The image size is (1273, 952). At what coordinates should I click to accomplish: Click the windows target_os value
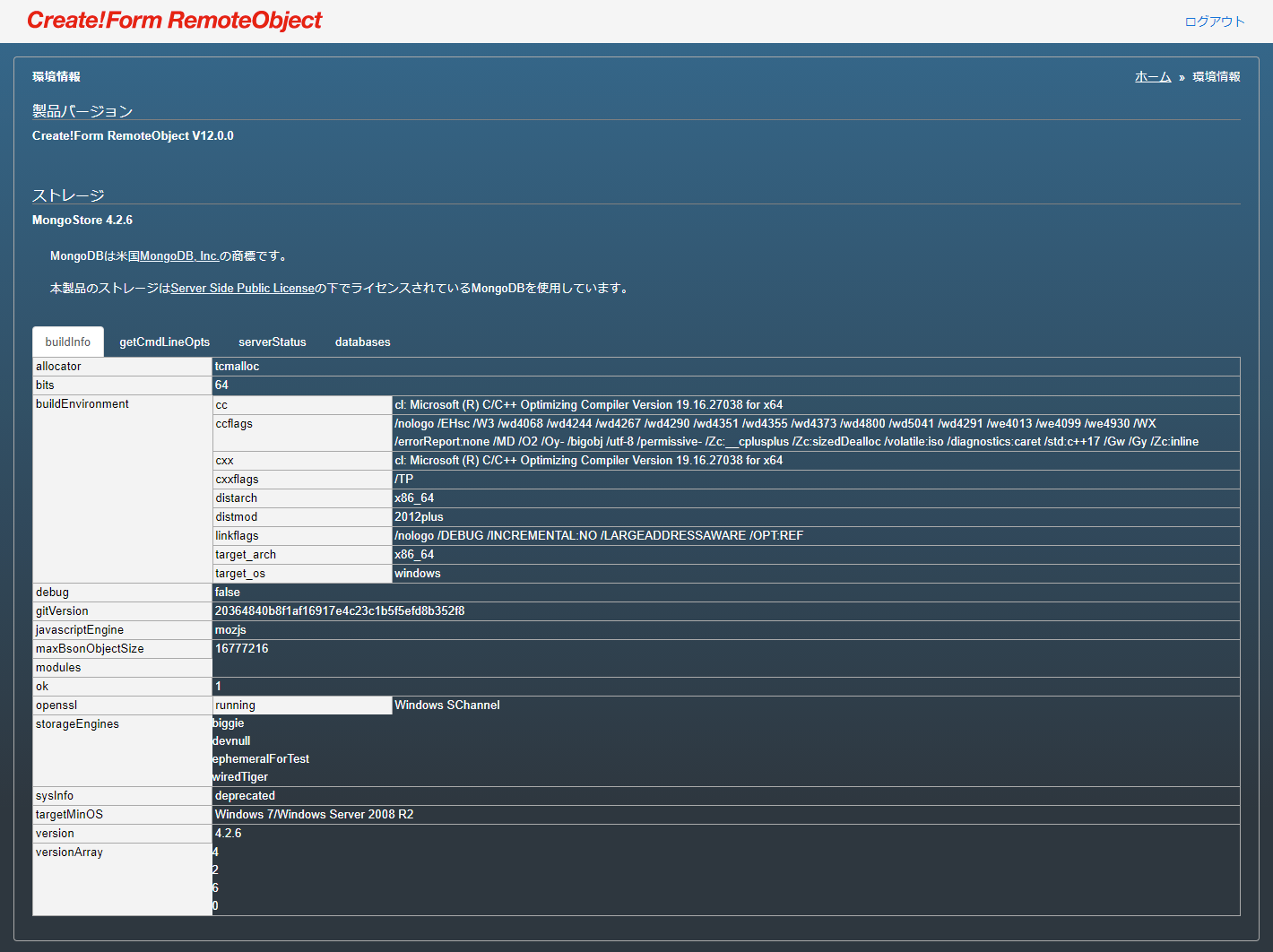(x=816, y=574)
